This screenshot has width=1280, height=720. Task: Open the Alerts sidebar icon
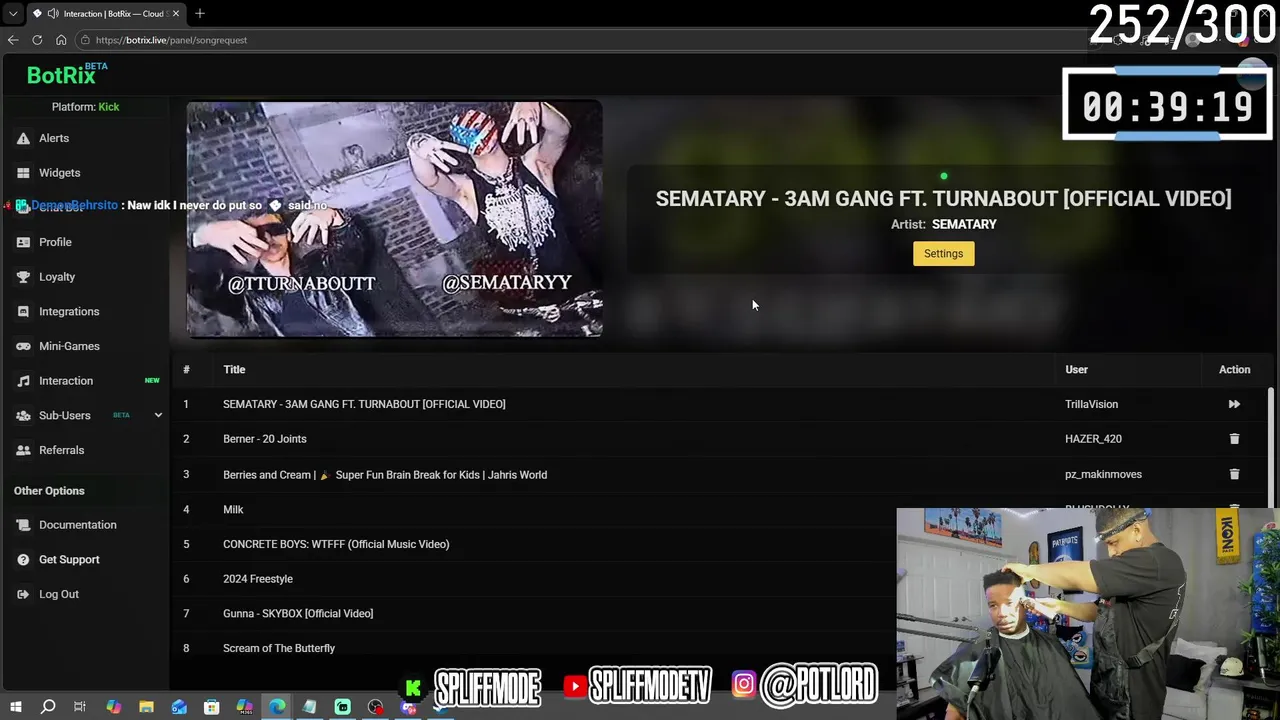[x=23, y=138]
